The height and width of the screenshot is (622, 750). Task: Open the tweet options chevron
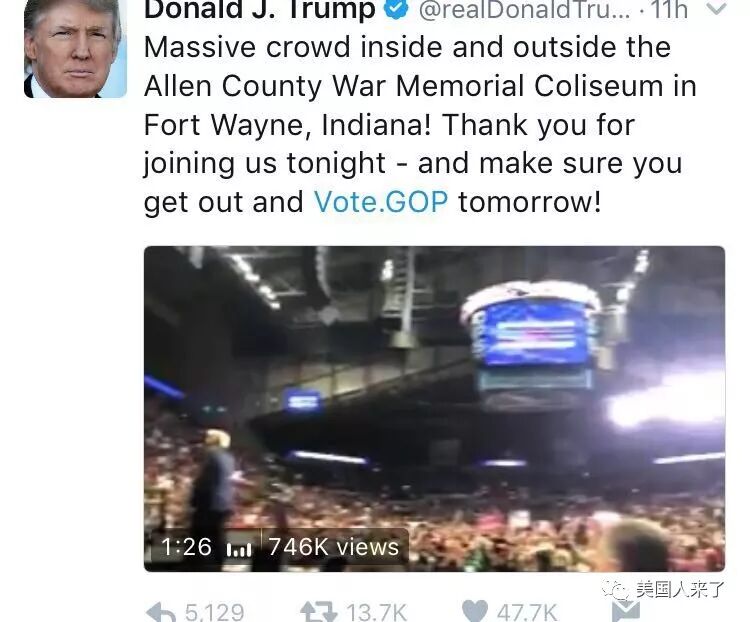point(716,8)
